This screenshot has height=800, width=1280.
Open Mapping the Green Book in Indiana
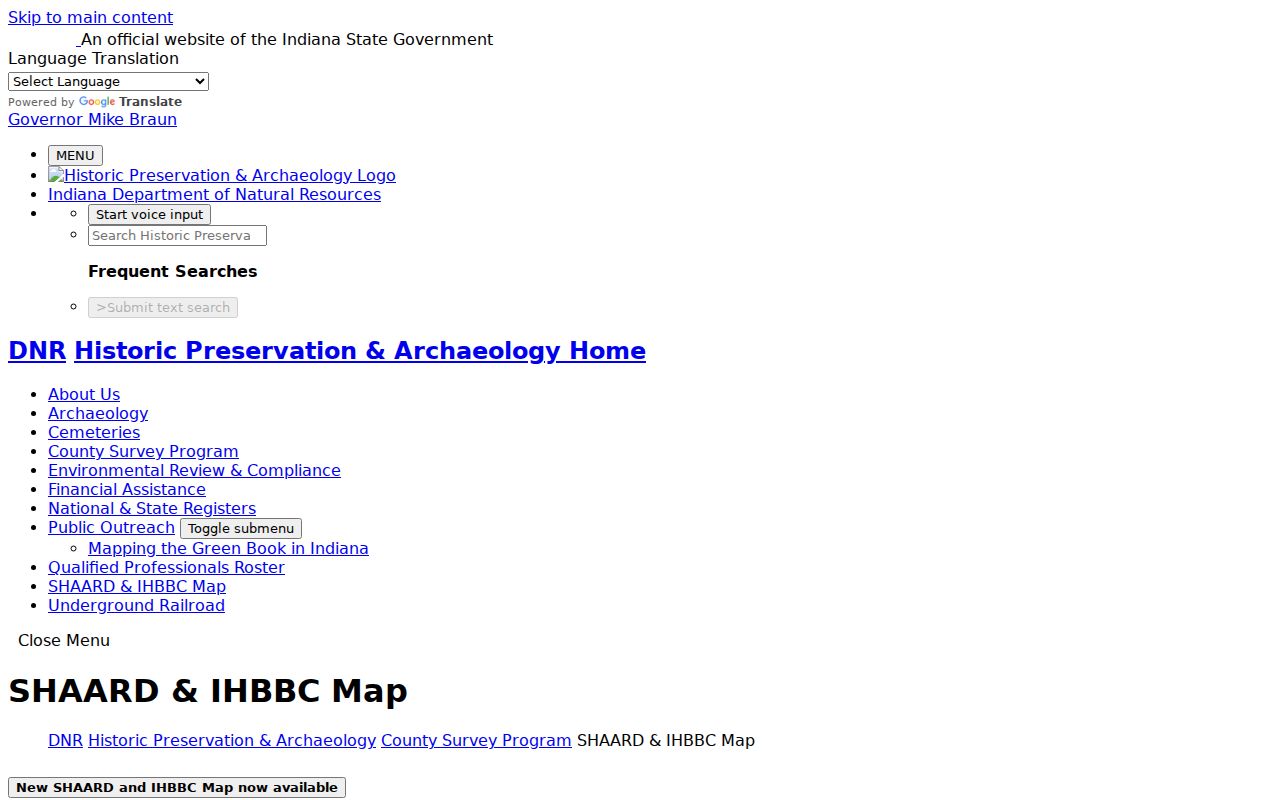coord(228,548)
